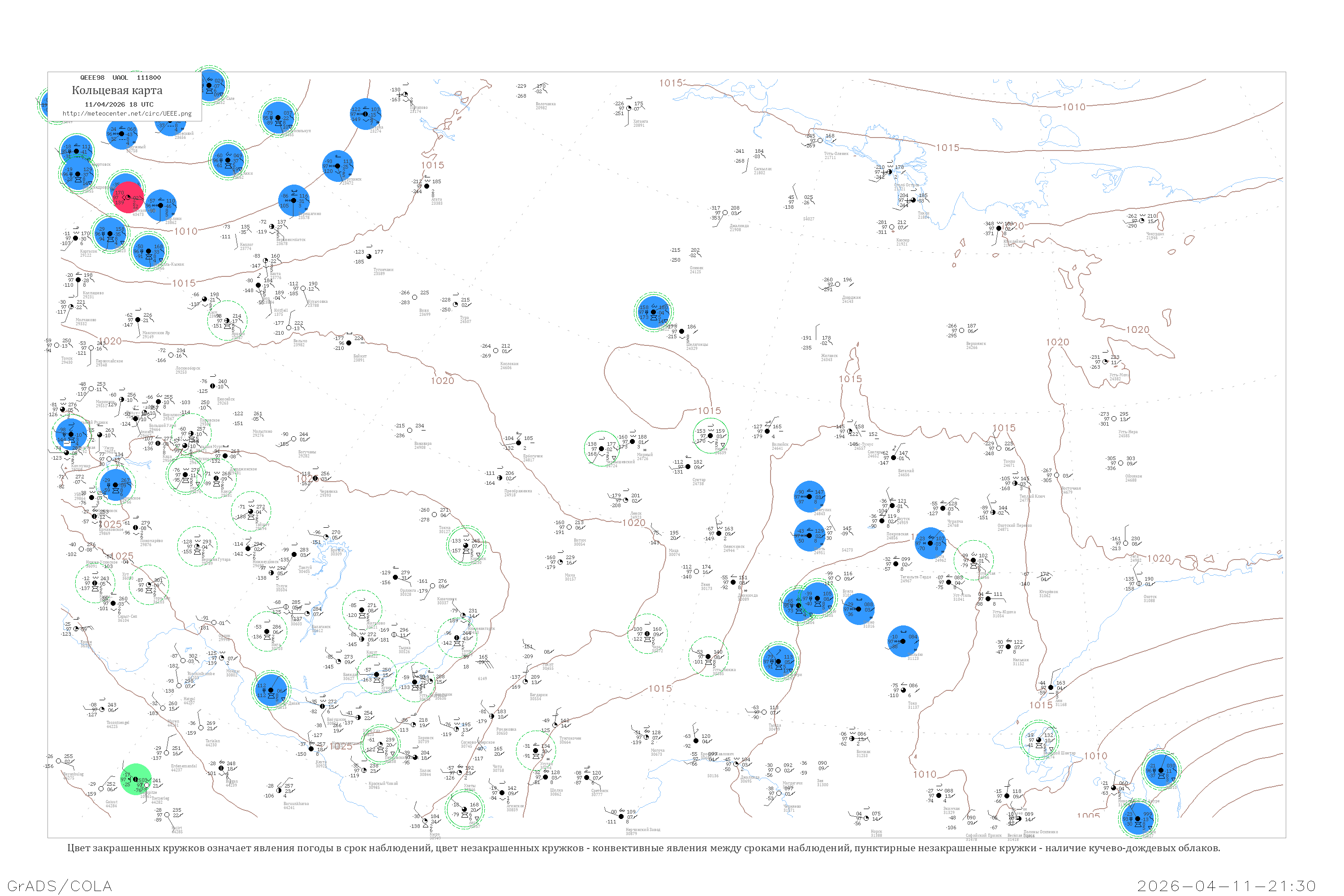Click the GrADS/COLA label at bottom left
Viewport: 1344px width, 896px height.
(x=60, y=886)
